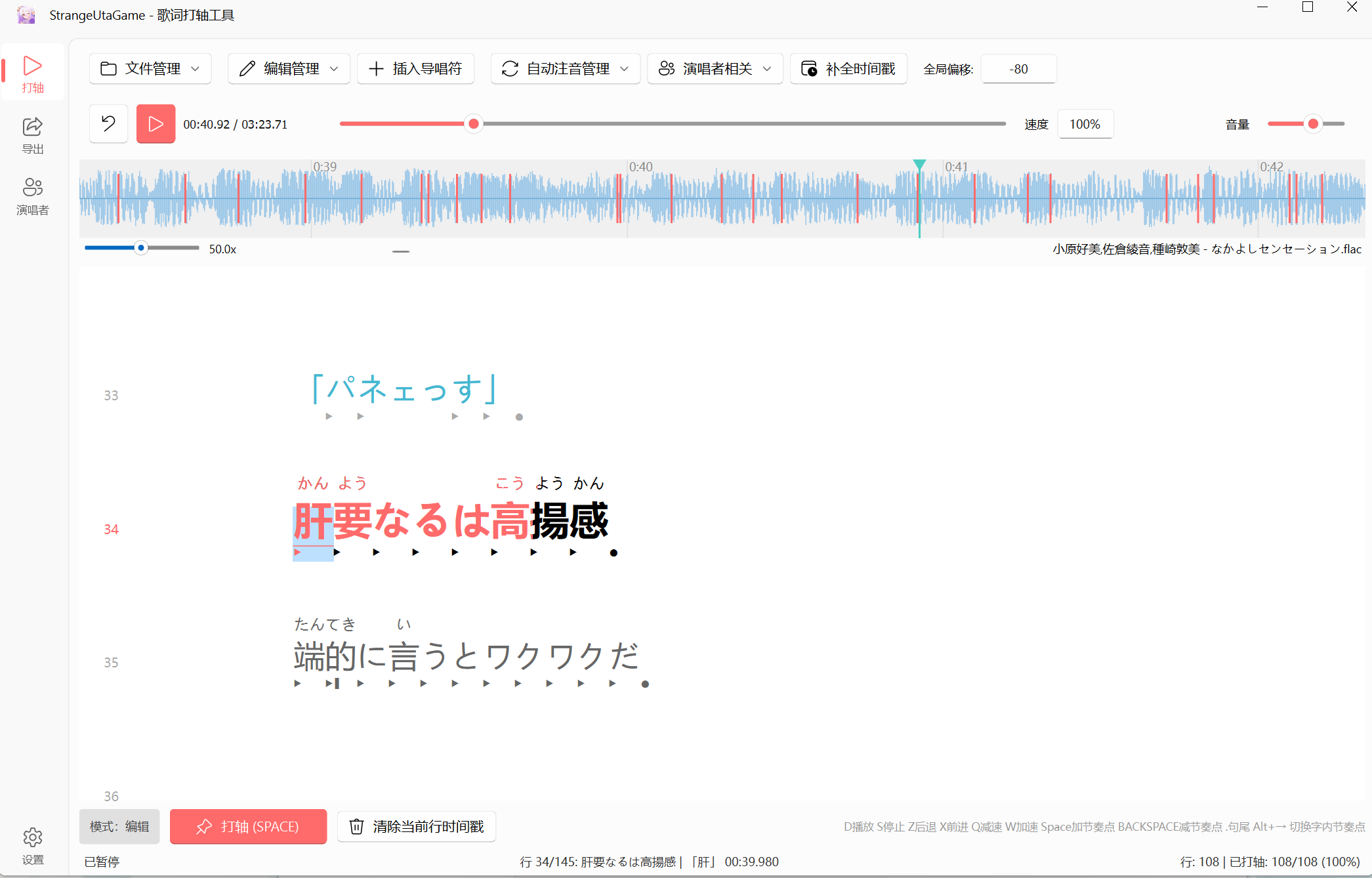Switch to the 打轴 sidebar tab
The image size is (1372, 878).
[x=33, y=73]
